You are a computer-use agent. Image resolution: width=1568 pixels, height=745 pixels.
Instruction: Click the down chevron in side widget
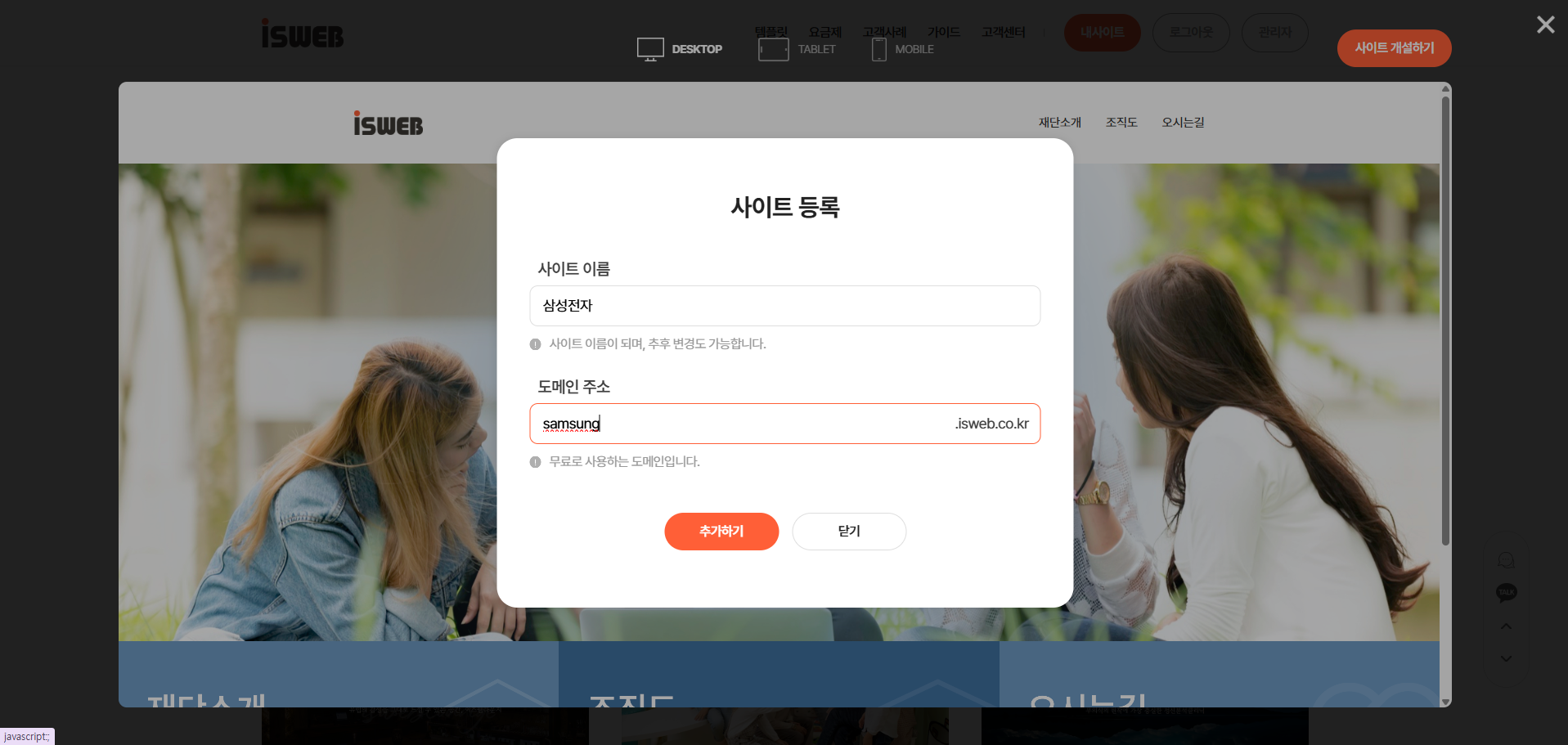point(1506,658)
